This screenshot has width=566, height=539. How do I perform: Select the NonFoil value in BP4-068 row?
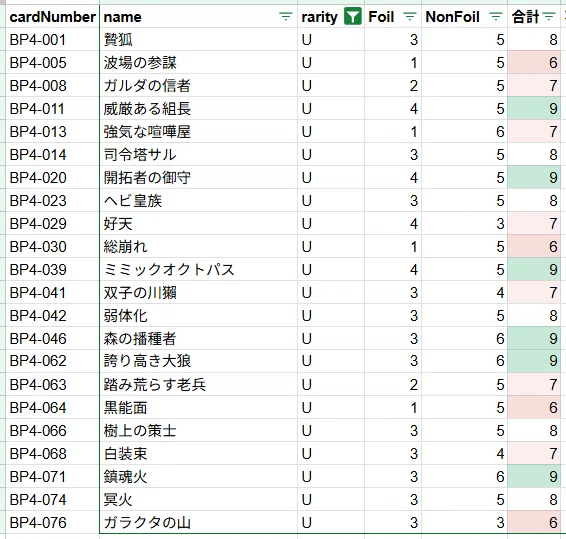[x=465, y=454]
